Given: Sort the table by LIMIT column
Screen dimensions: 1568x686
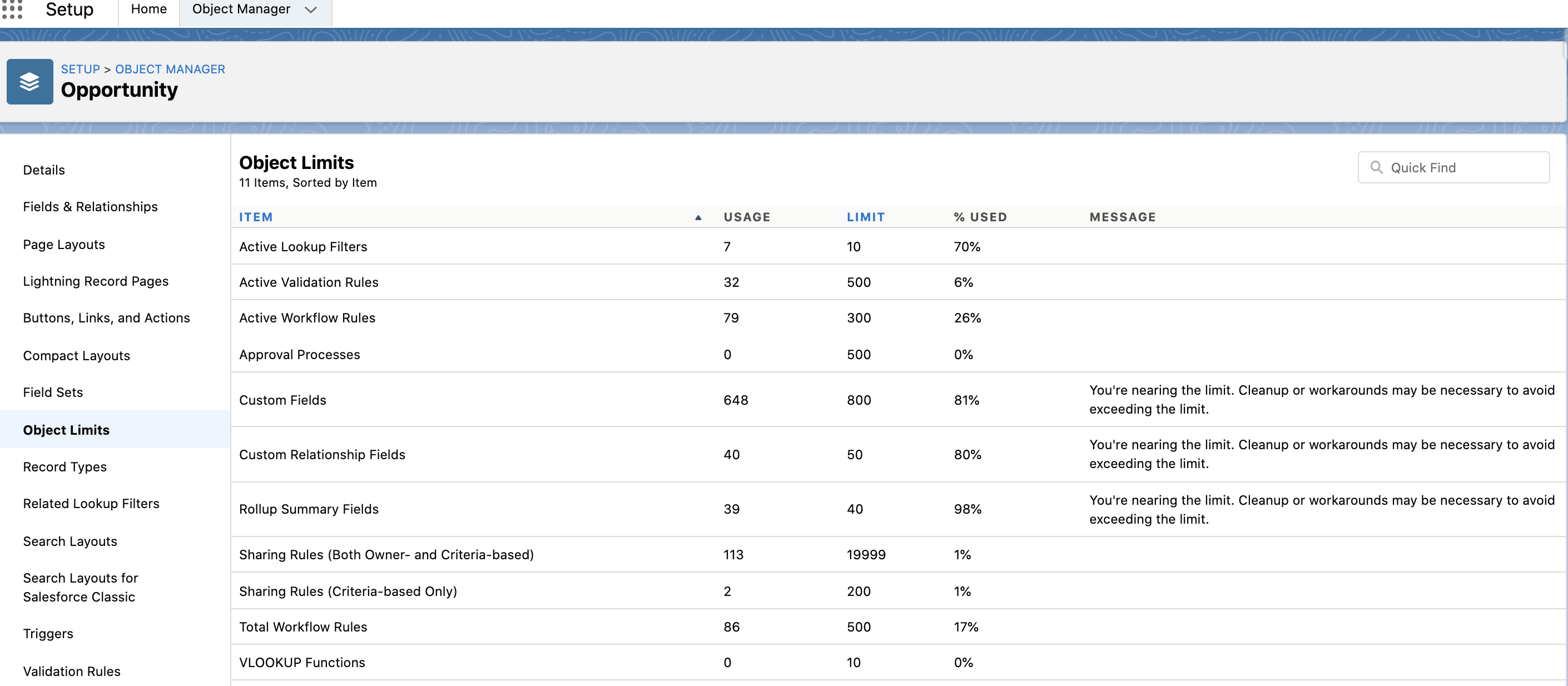Looking at the screenshot, I should coord(866,217).
